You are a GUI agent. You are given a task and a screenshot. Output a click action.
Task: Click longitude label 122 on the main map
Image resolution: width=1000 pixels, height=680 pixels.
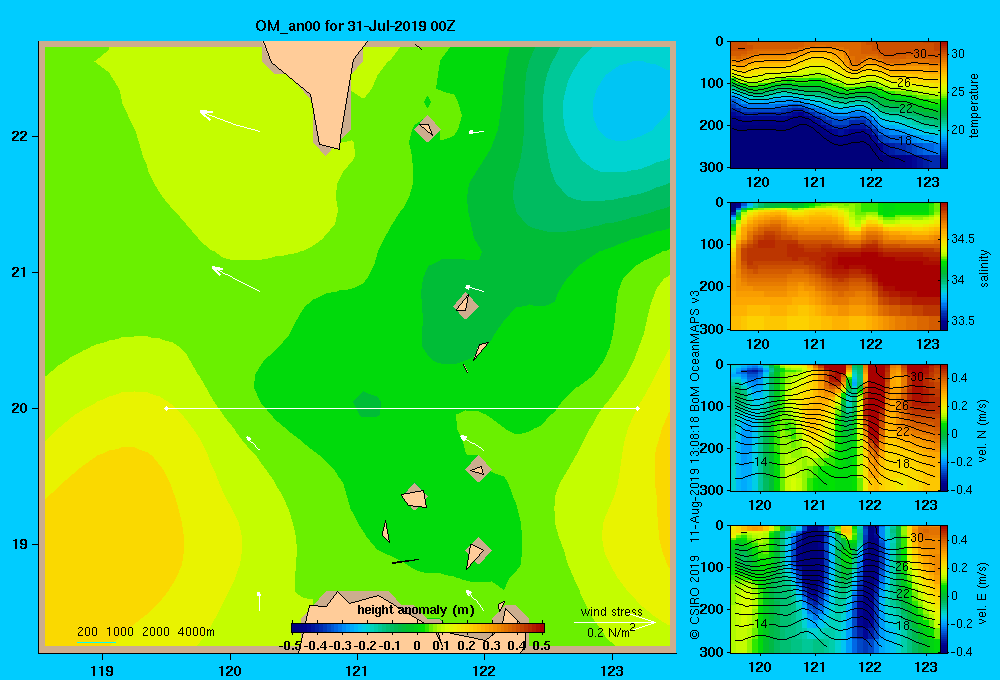click(x=484, y=670)
